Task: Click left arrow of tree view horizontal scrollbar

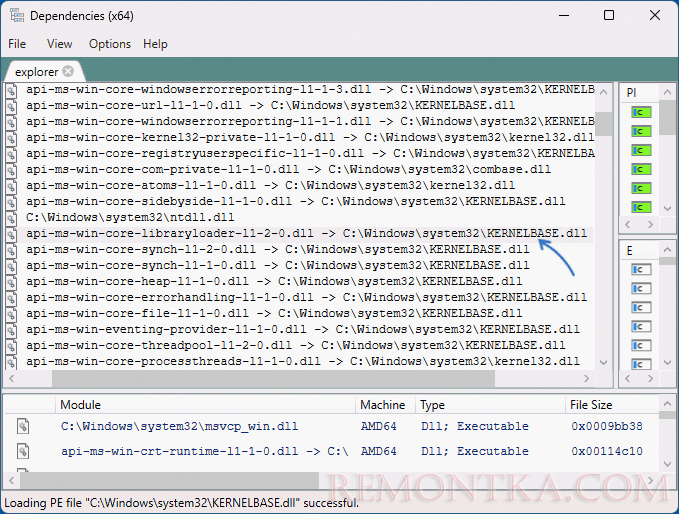Action: [12, 378]
